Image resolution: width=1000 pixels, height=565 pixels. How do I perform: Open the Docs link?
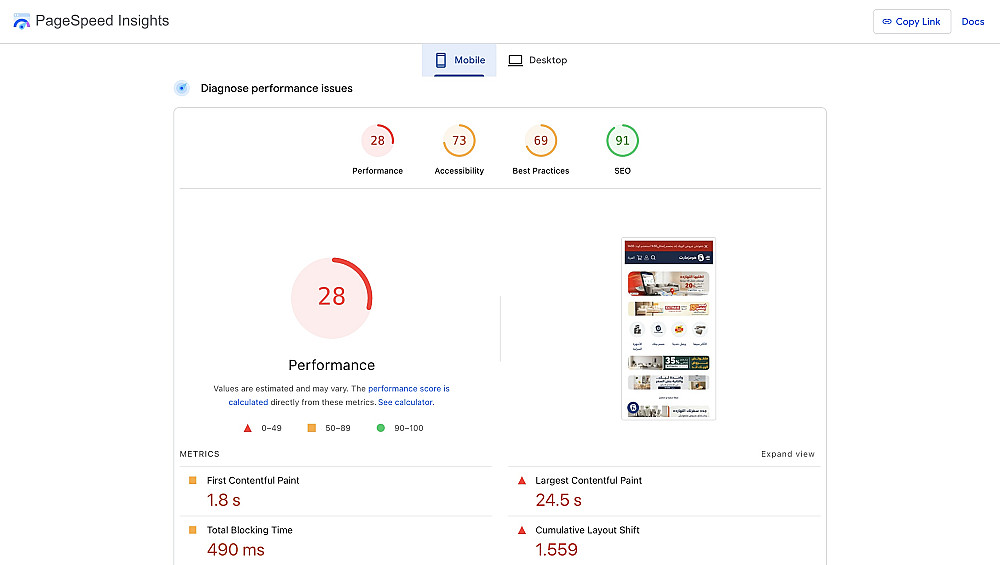[973, 22]
